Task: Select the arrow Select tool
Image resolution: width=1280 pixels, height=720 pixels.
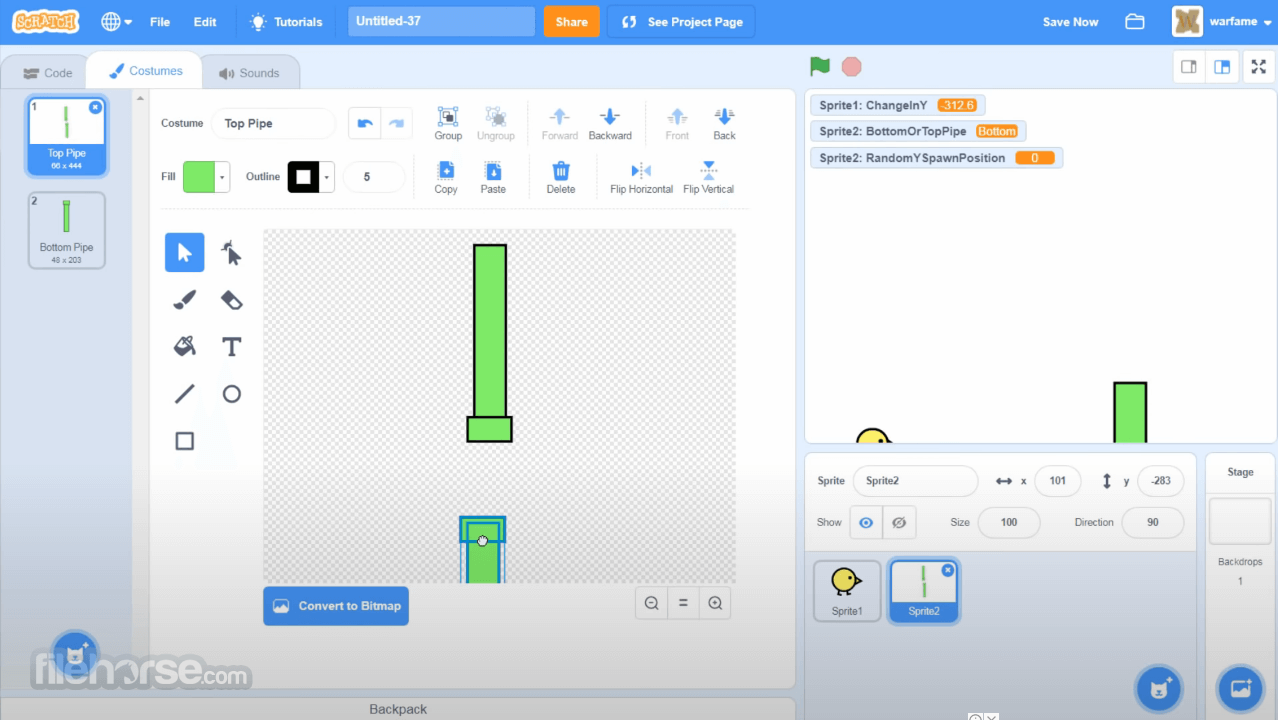Action: pos(185,253)
